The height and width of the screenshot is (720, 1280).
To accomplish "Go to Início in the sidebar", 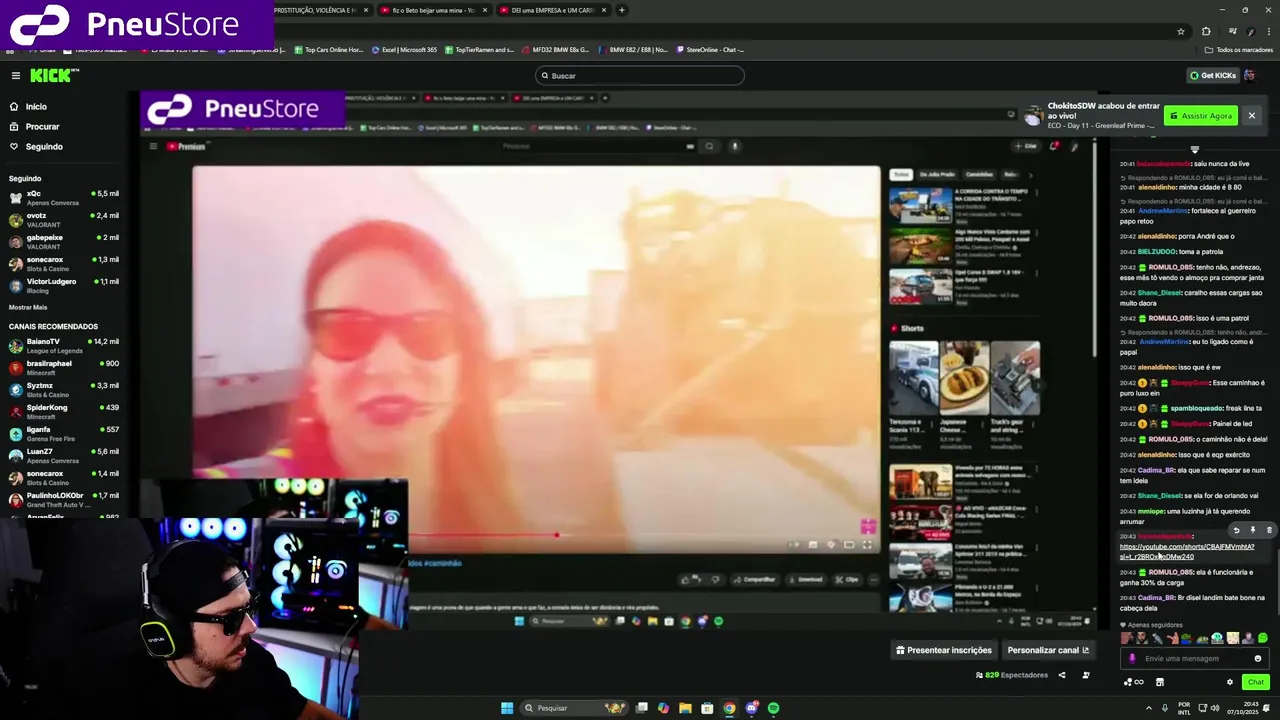I will coord(36,106).
